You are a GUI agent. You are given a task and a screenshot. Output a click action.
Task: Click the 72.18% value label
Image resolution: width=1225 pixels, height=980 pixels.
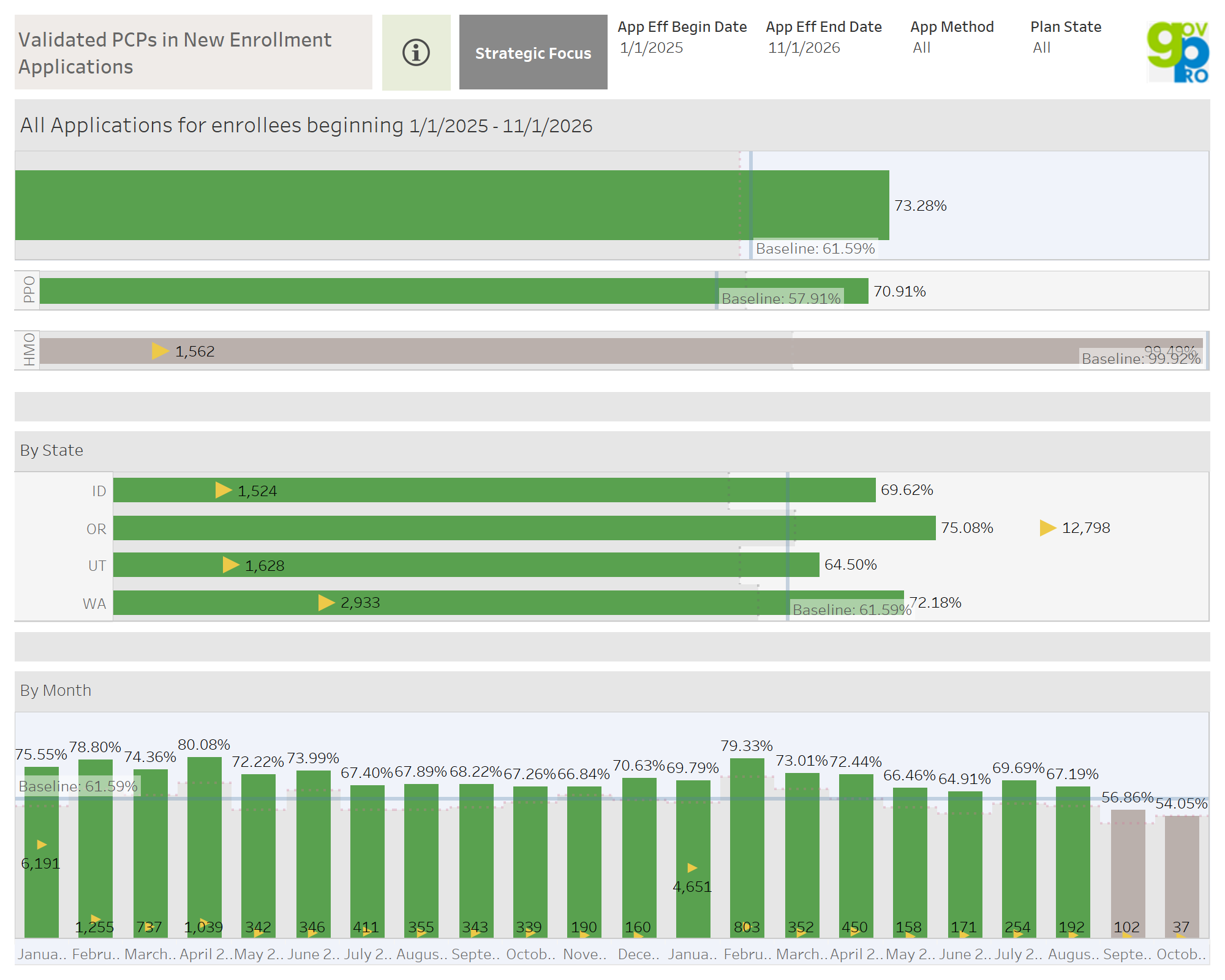pyautogui.click(x=935, y=603)
